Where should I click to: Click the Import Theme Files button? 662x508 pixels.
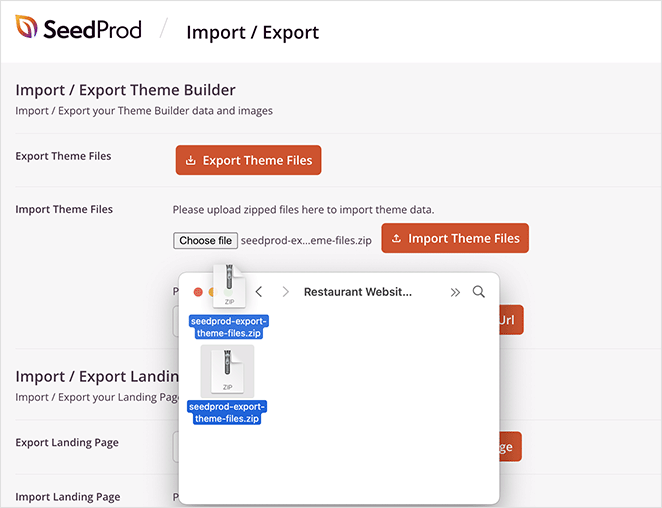point(455,238)
